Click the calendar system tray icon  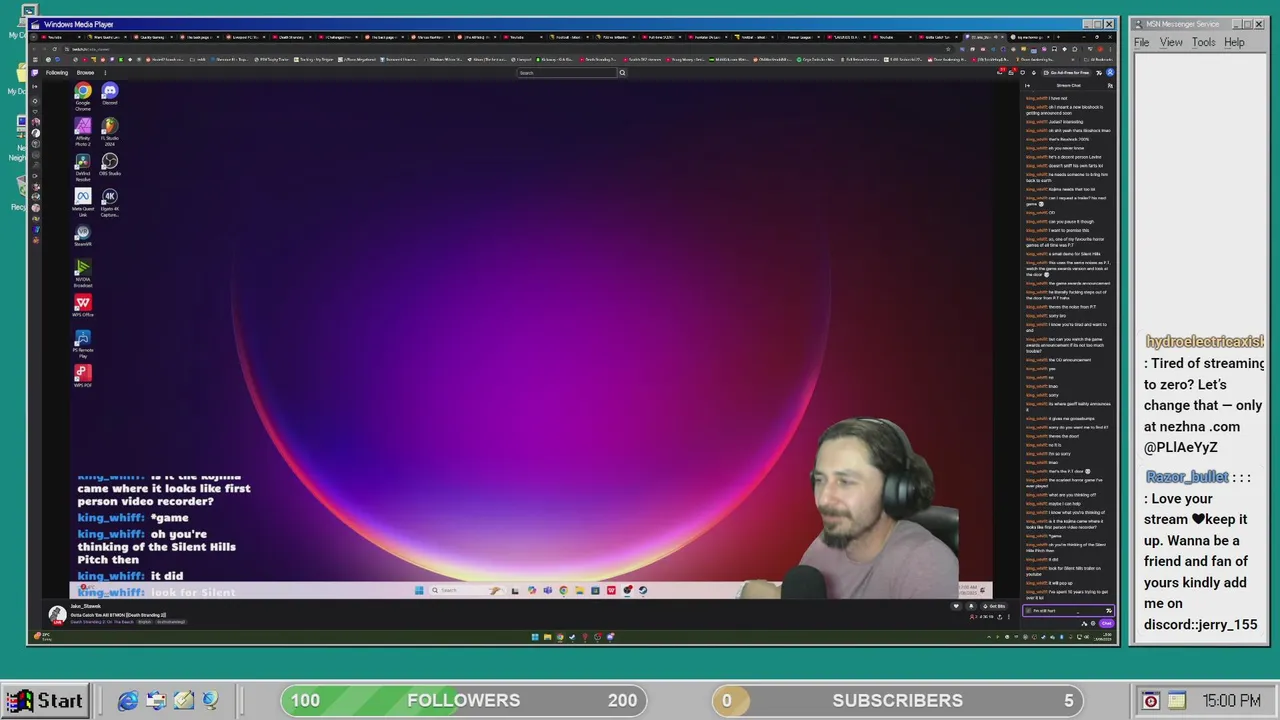pos(1177,701)
